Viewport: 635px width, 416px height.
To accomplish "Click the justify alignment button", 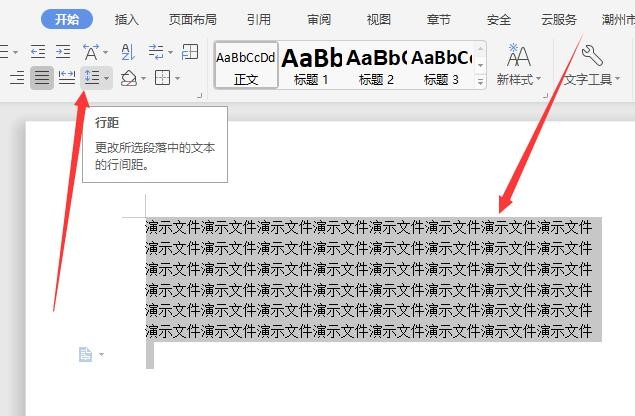I will click(41, 78).
